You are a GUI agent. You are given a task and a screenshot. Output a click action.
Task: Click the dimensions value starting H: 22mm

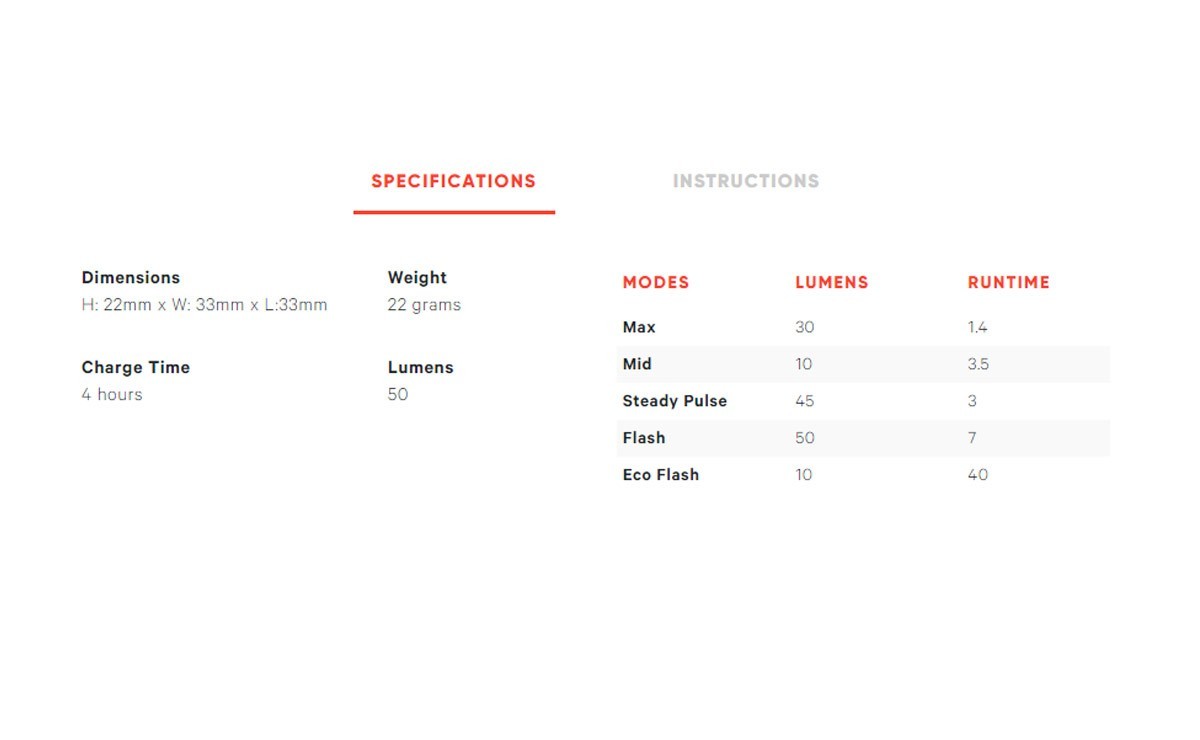click(x=204, y=305)
